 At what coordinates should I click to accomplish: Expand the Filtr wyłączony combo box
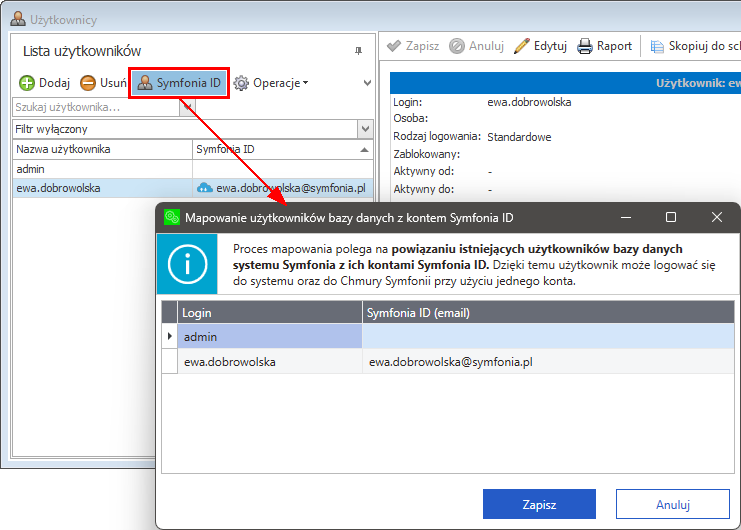click(365, 128)
